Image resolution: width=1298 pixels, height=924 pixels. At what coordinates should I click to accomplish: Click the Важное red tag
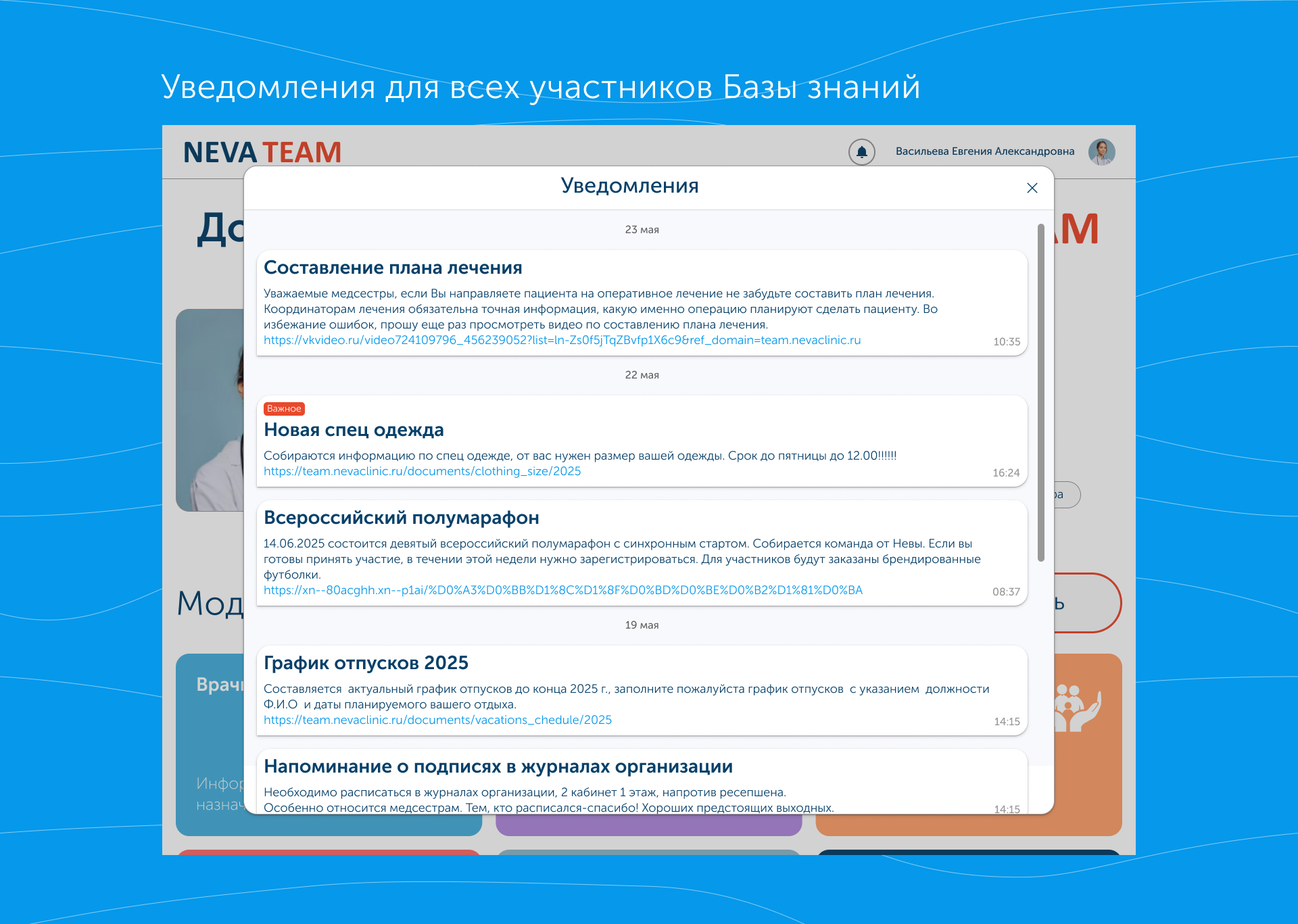(284, 409)
